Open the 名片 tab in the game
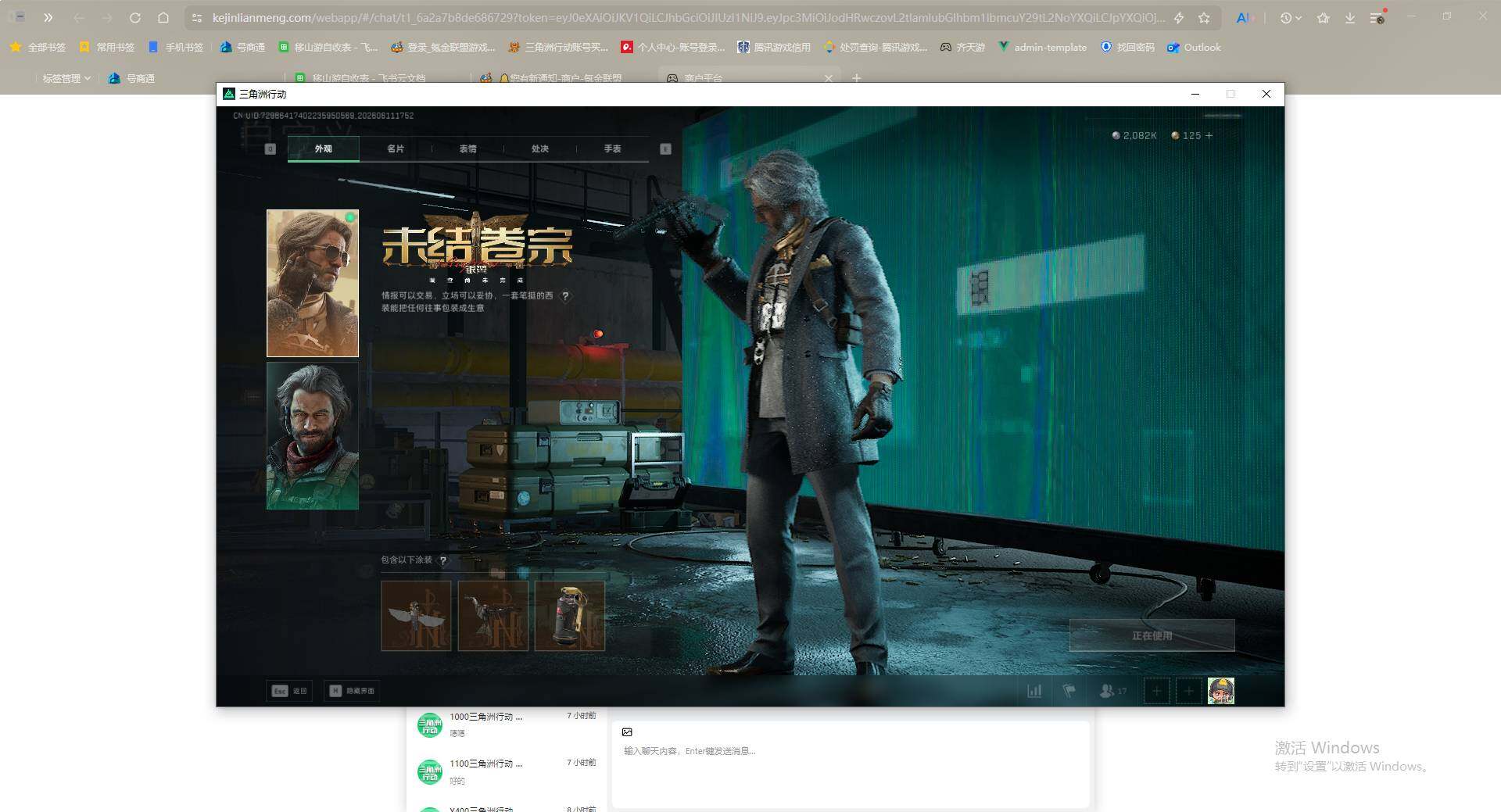Screen dimensions: 1501x812 click(396, 148)
